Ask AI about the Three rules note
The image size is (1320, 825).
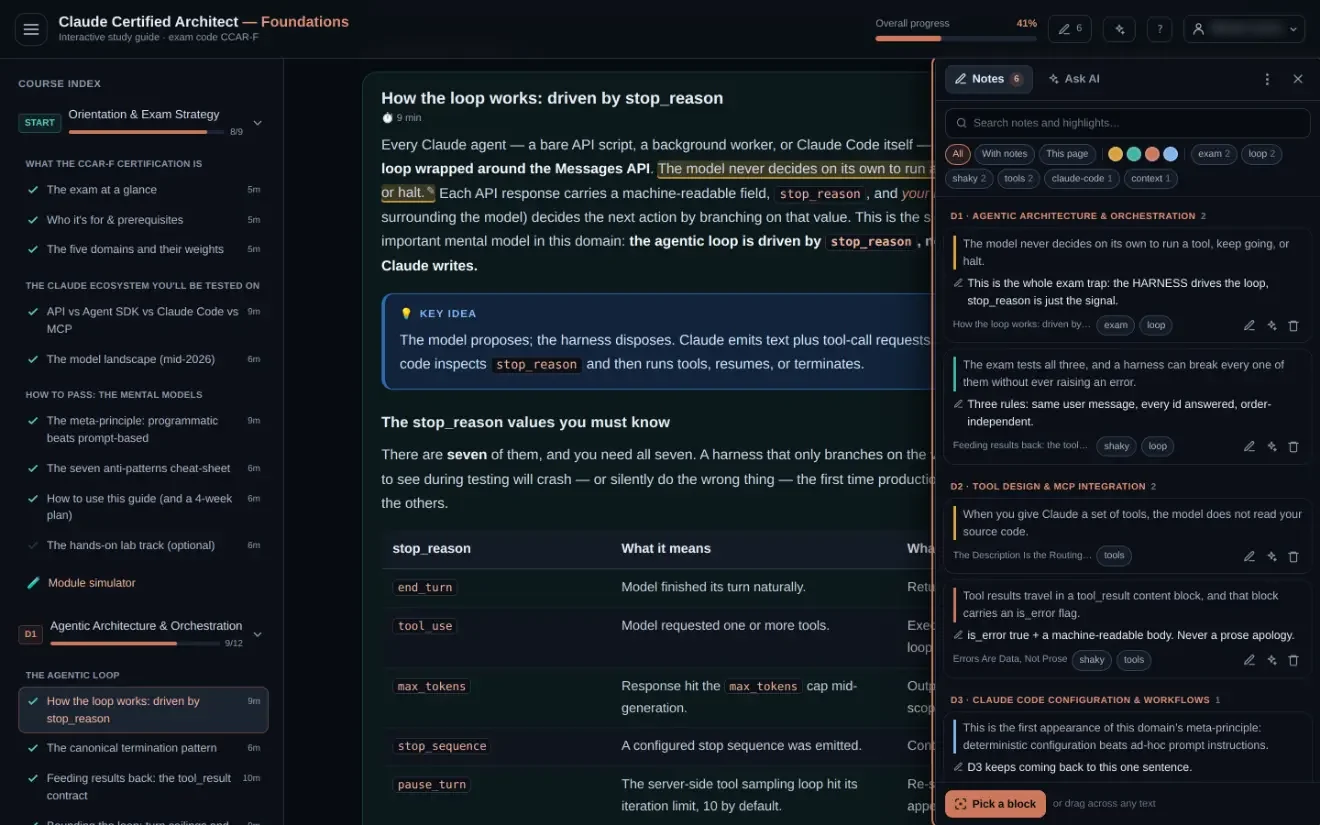[1272, 446]
